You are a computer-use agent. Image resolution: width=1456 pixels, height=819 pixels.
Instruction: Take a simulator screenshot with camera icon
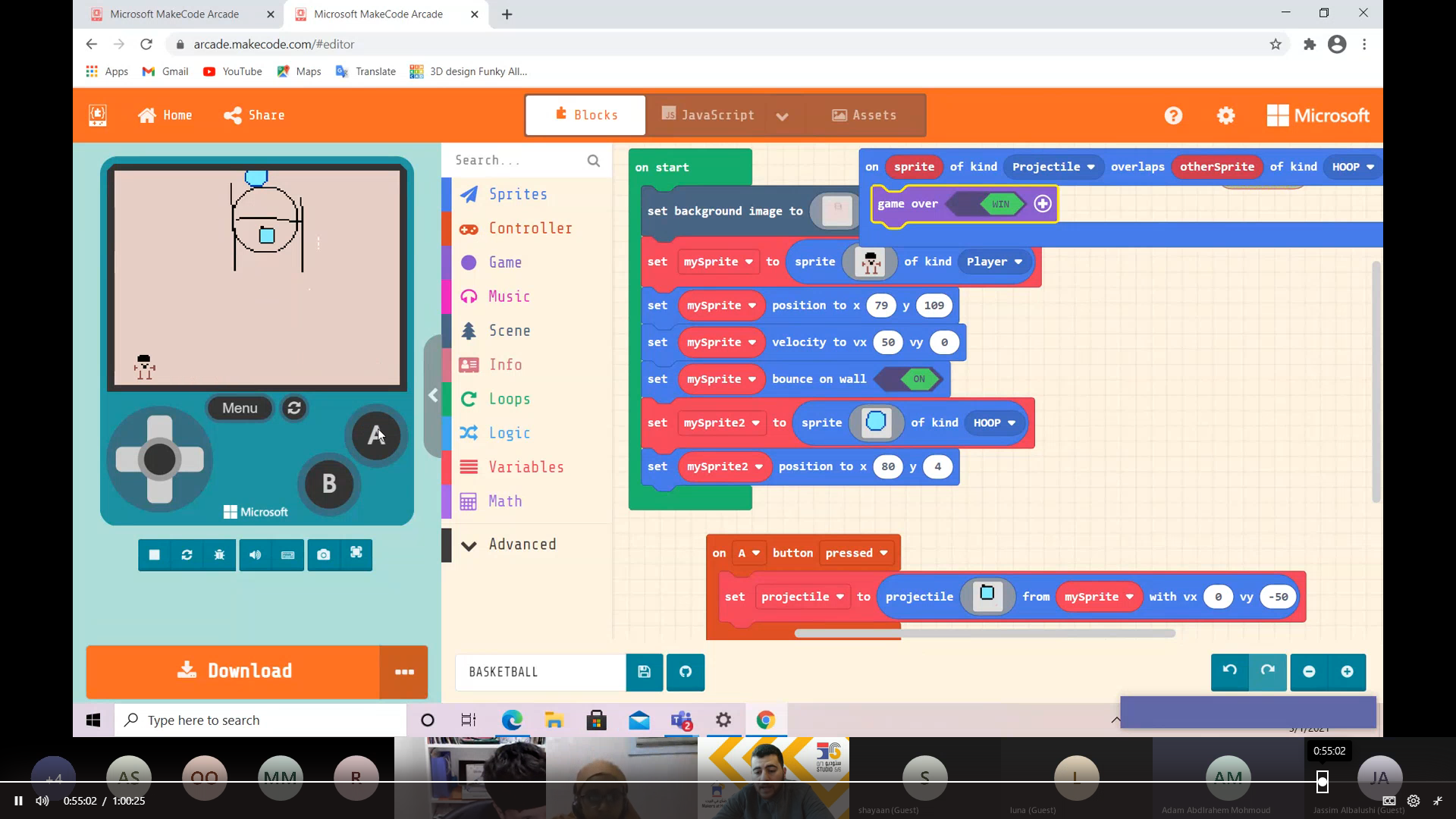coord(324,555)
